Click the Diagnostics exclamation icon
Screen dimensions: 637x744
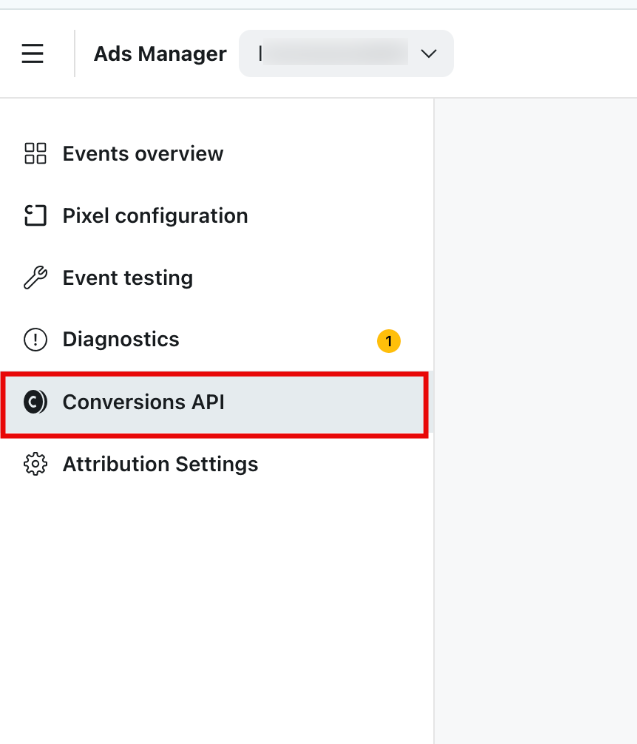[35, 340]
